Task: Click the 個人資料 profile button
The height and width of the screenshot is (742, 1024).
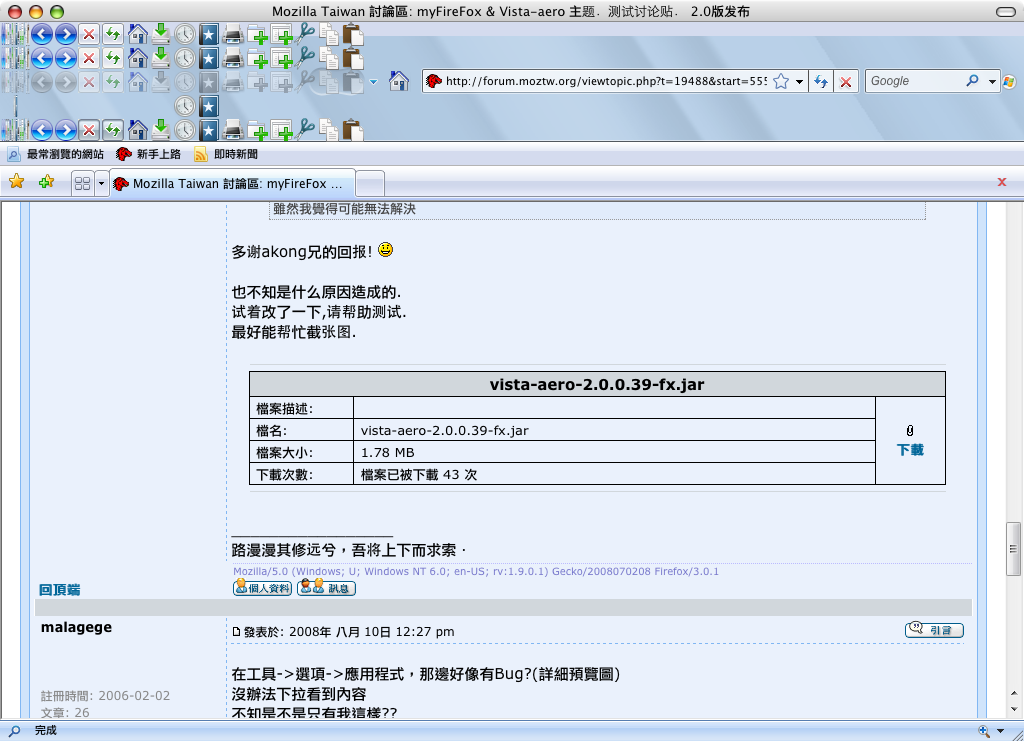Action: tap(262, 588)
